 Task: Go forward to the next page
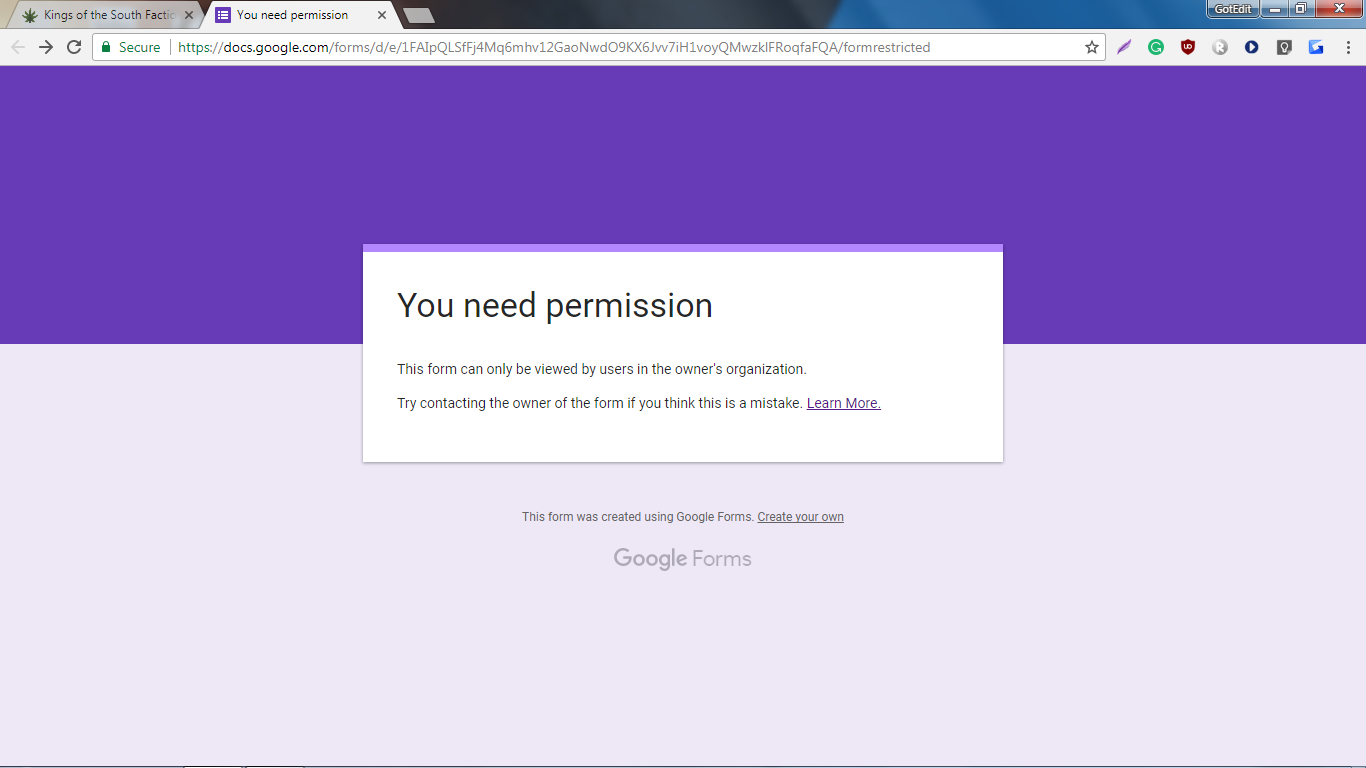click(46, 47)
